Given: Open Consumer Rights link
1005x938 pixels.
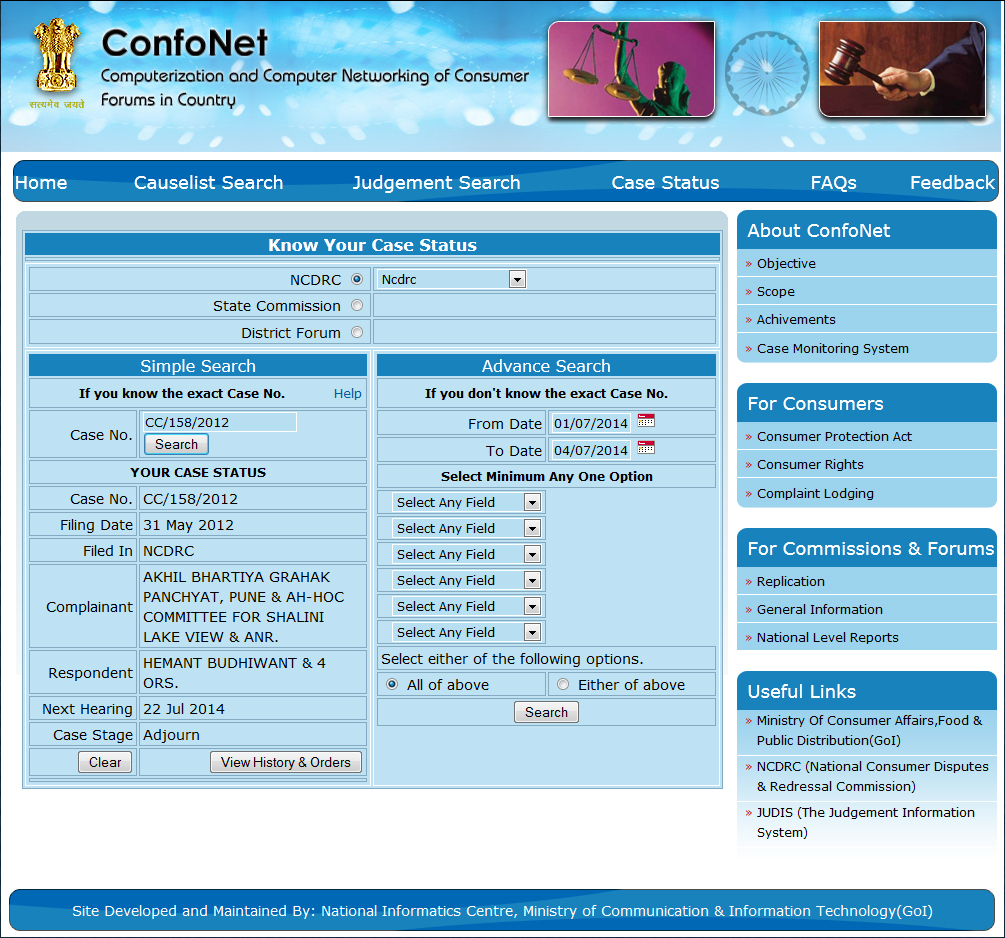Looking at the screenshot, I should tap(810, 465).
